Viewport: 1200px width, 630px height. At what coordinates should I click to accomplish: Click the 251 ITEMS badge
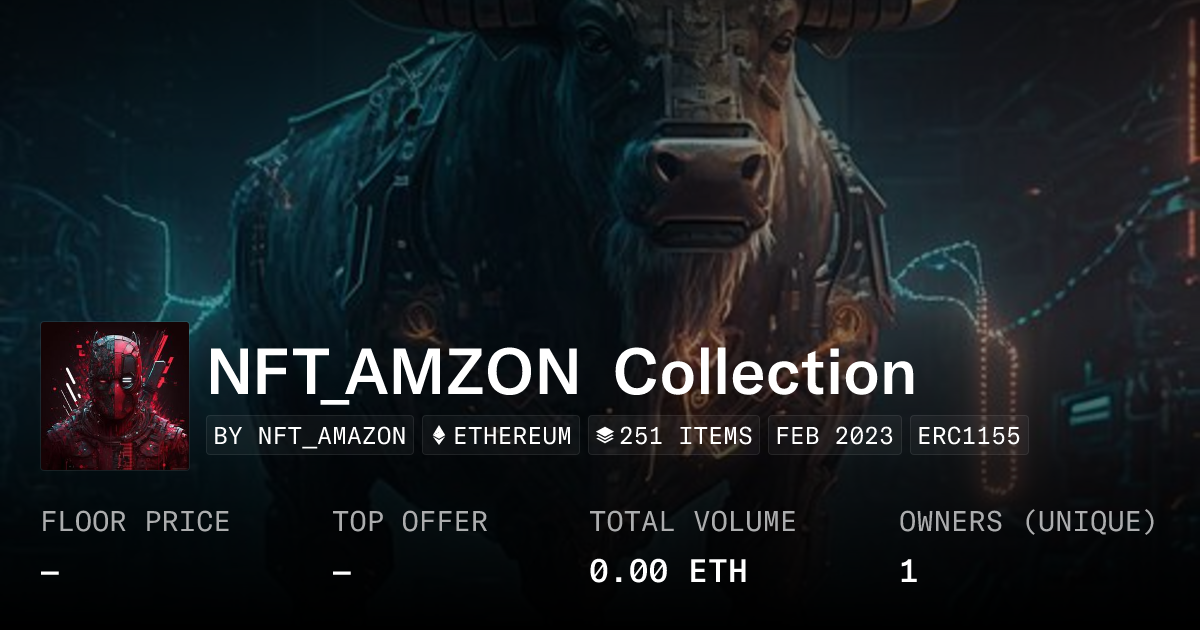[674, 436]
